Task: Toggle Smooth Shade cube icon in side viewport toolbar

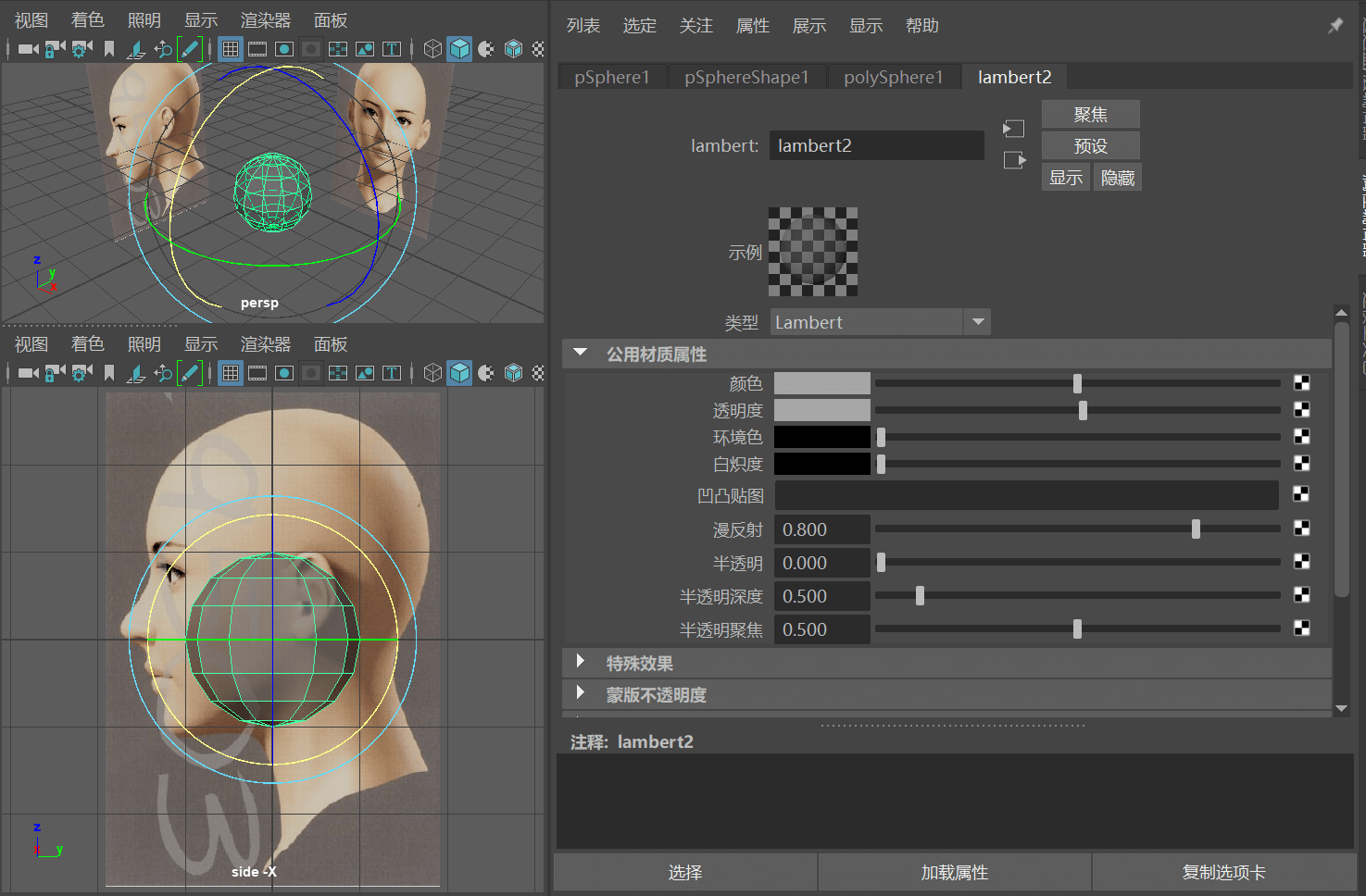Action: [459, 373]
